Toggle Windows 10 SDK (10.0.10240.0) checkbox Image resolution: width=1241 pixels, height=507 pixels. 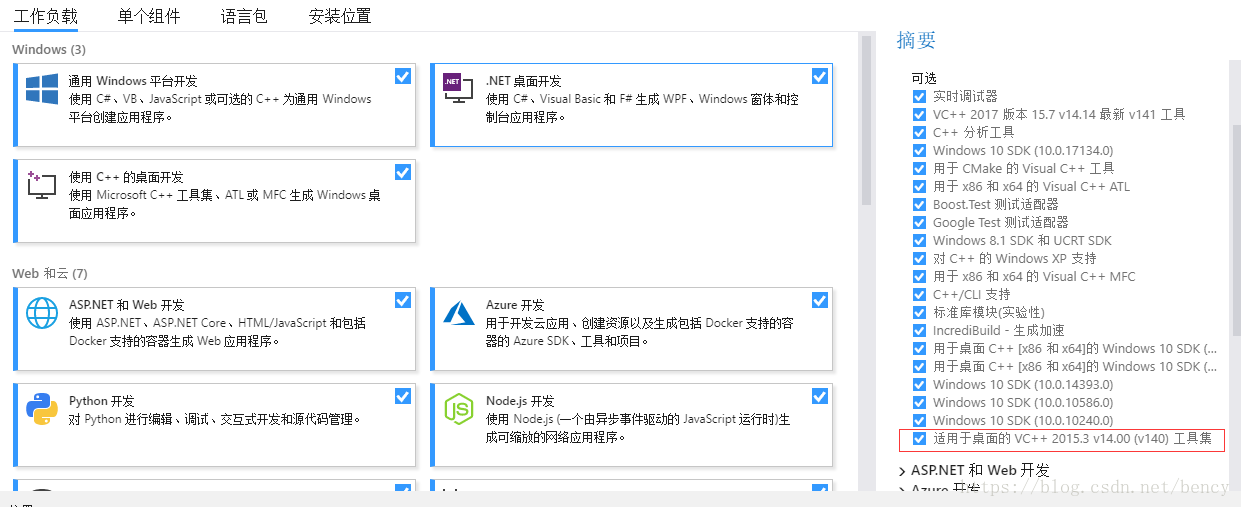tap(919, 420)
